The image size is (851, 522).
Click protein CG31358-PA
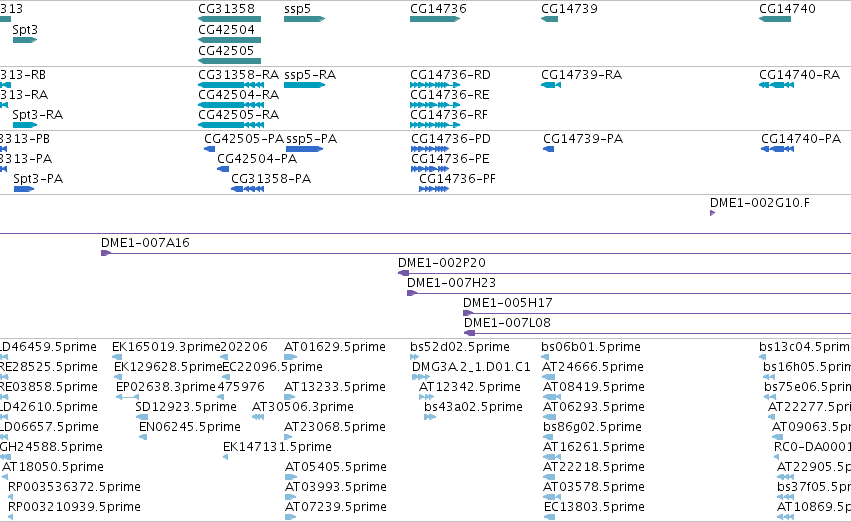271,179
